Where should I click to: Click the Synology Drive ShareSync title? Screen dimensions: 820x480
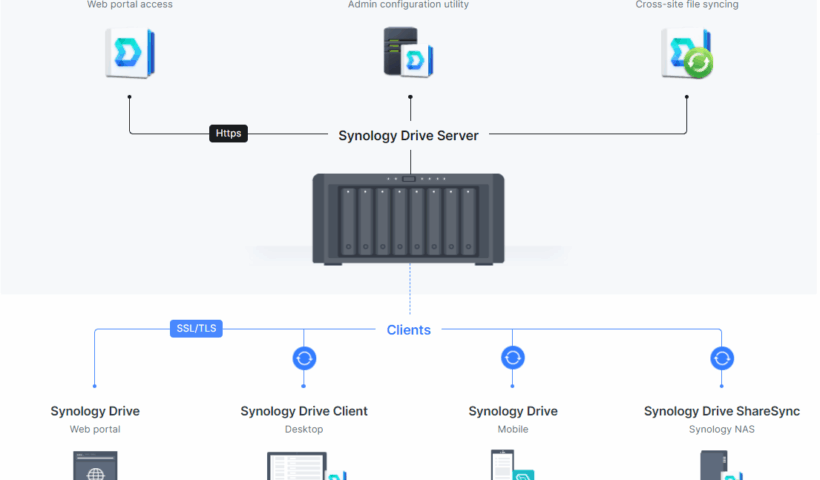(x=721, y=411)
